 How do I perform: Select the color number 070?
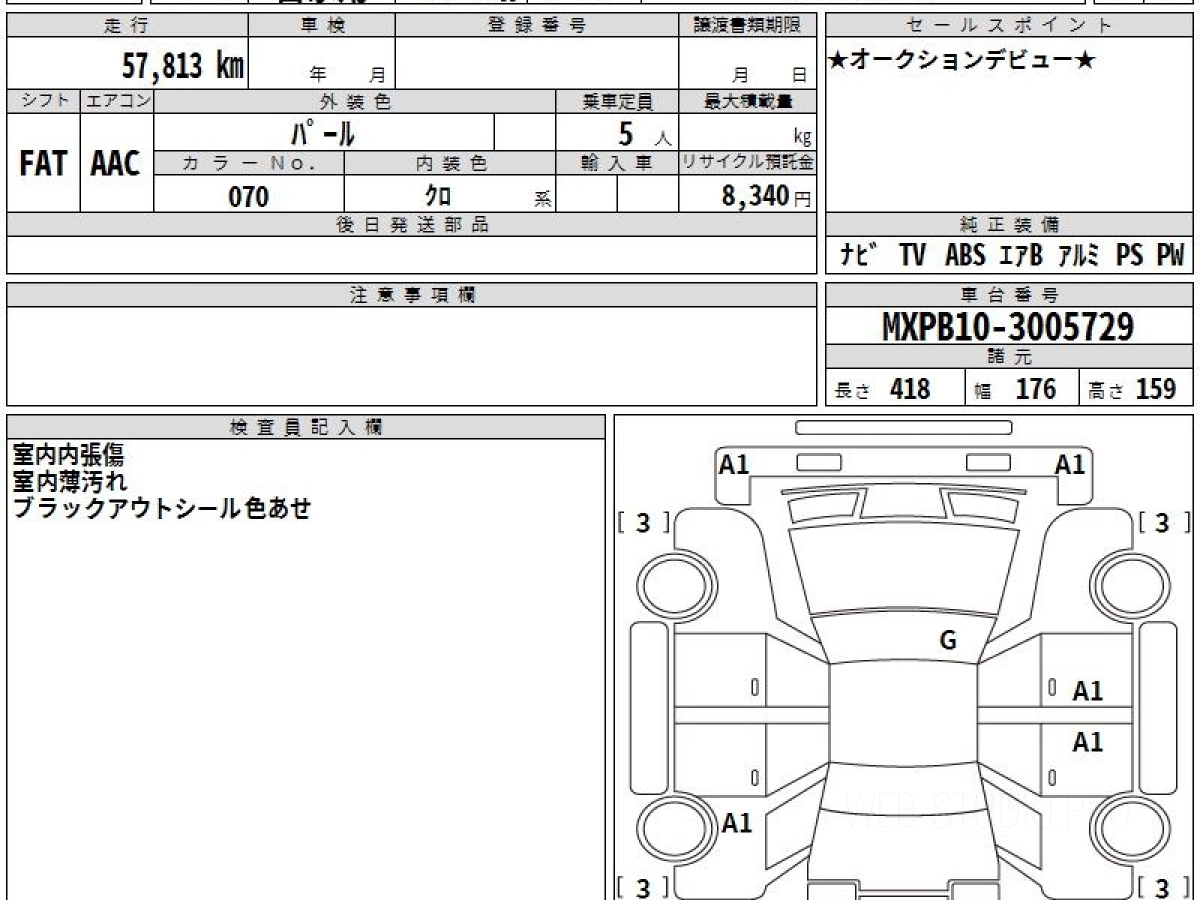[x=249, y=197]
